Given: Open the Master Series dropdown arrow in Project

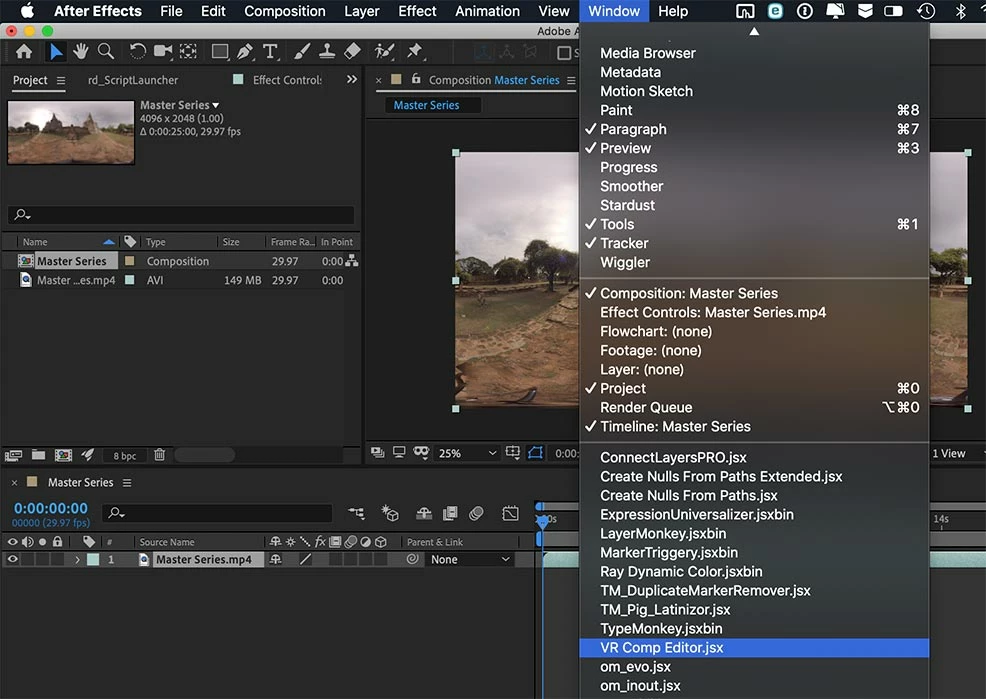Looking at the screenshot, I should click(x=216, y=105).
